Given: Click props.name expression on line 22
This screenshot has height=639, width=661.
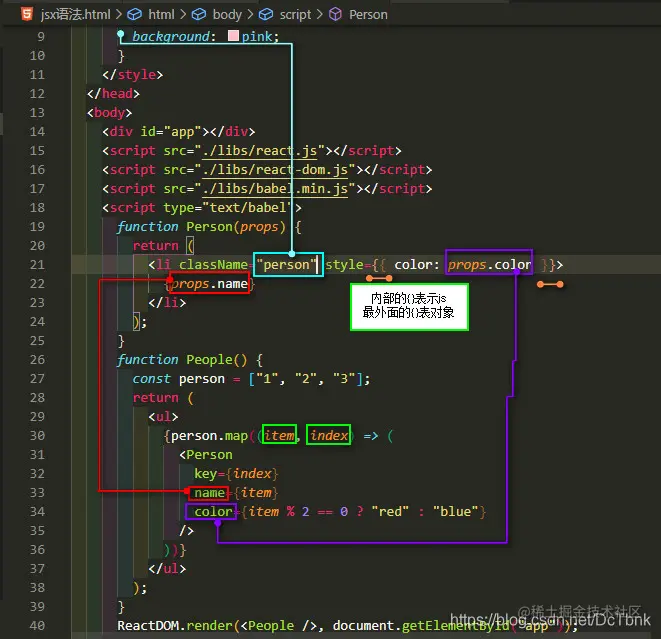Looking at the screenshot, I should click(210, 284).
